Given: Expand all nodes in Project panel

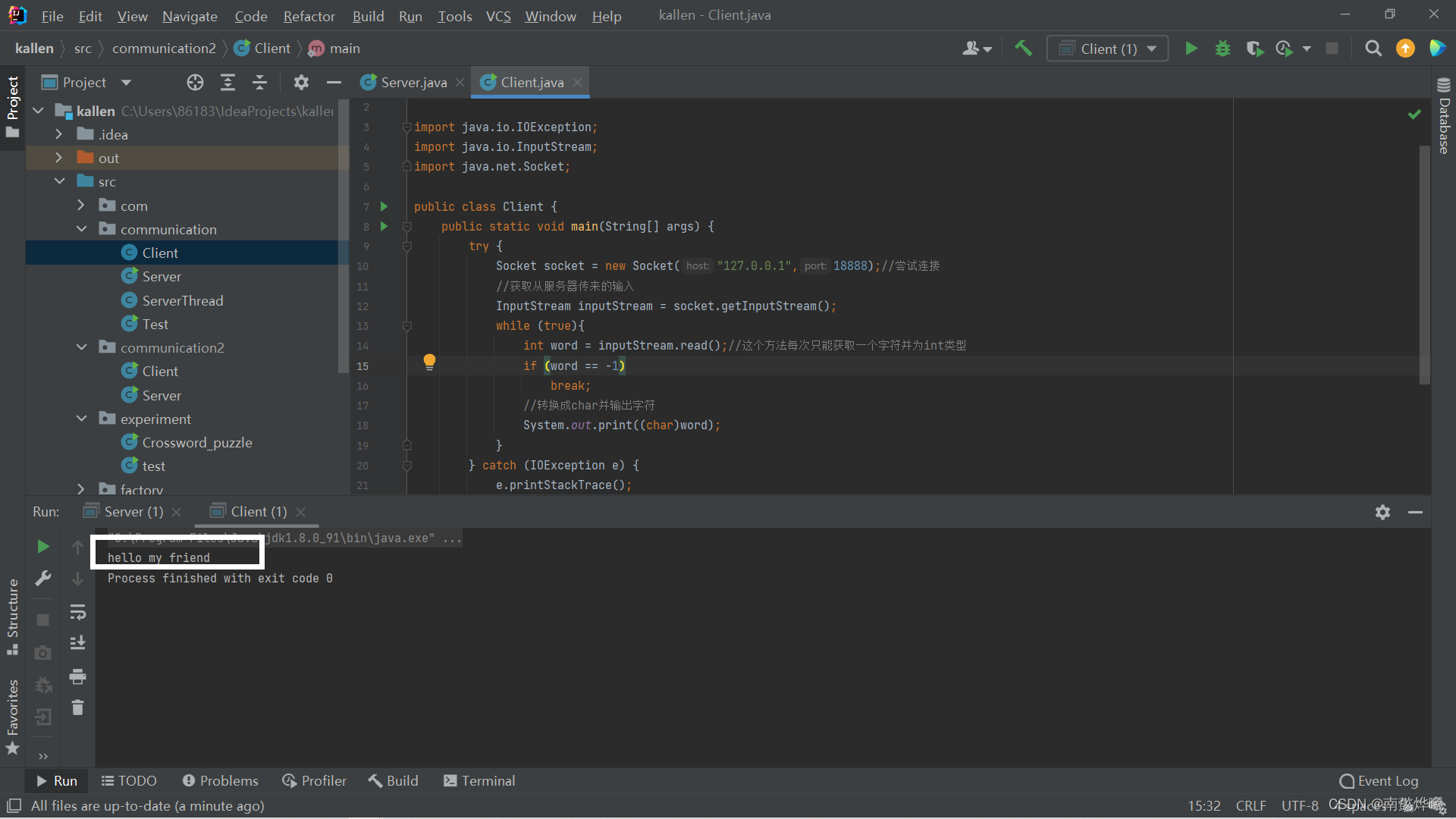Looking at the screenshot, I should click(227, 82).
